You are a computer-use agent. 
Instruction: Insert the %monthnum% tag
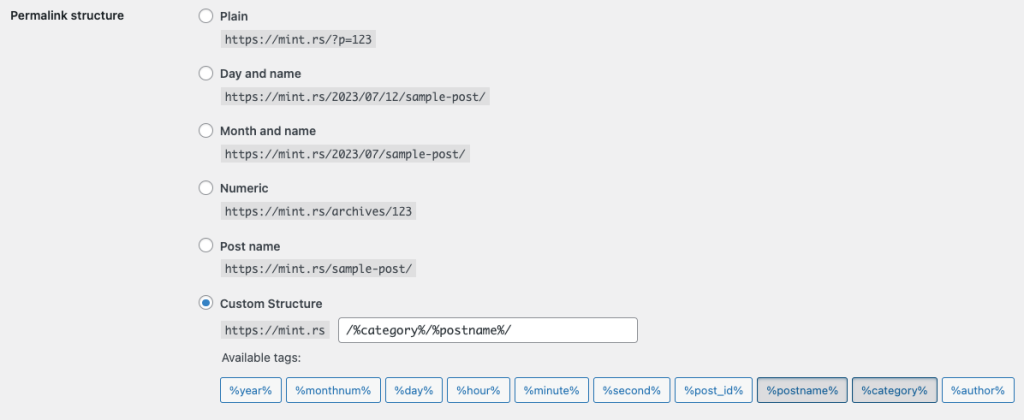click(332, 390)
